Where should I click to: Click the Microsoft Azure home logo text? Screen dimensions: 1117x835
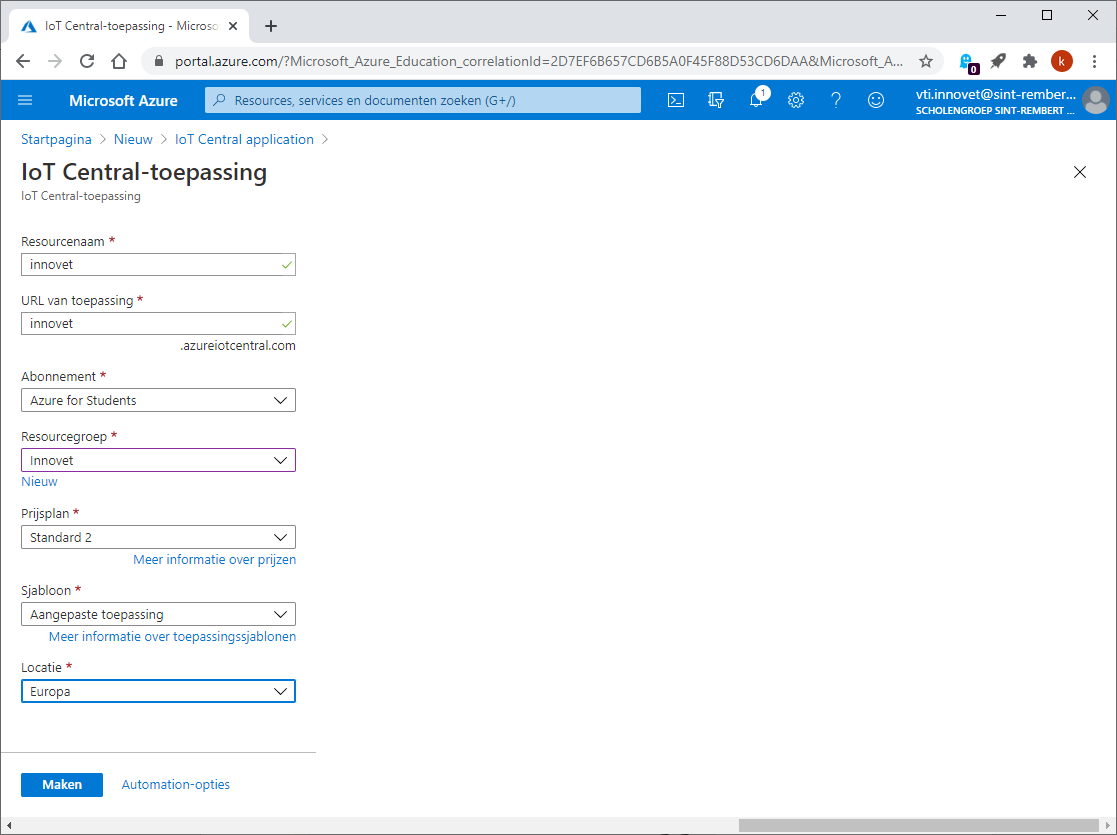coord(123,100)
